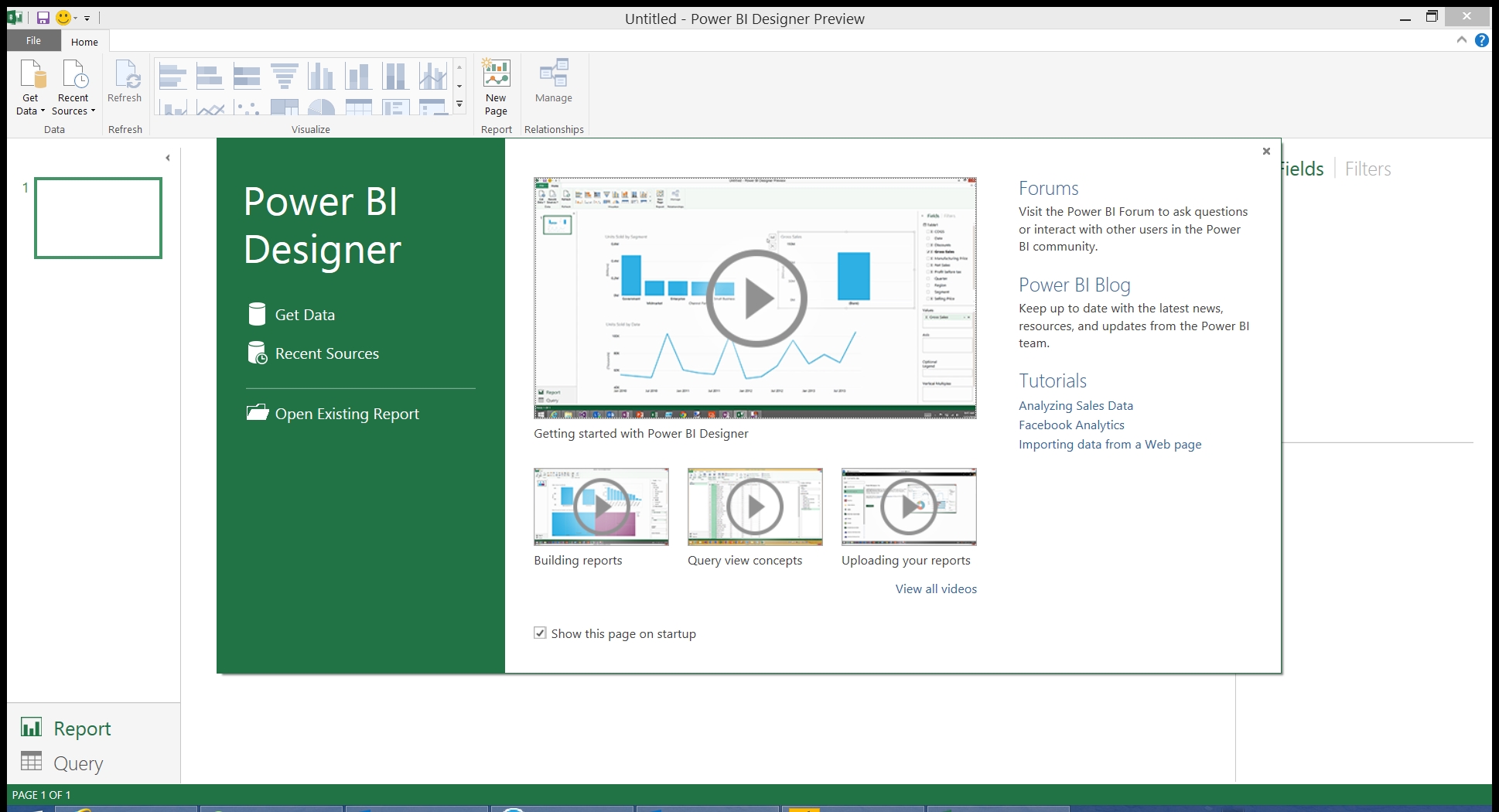Click Open Existing Report
Viewport: 1499px width, 812px height.
click(x=333, y=413)
